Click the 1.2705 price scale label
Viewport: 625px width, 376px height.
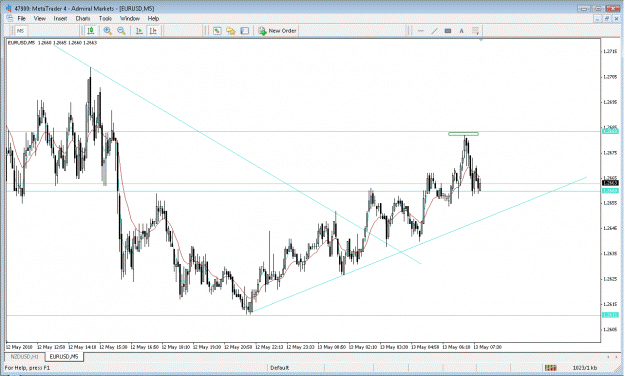610,77
